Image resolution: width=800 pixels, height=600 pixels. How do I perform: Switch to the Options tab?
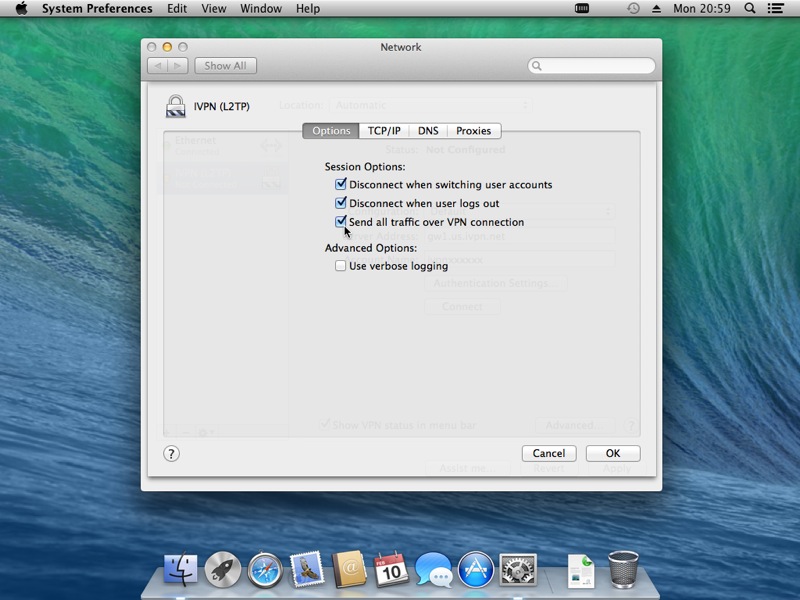pyautogui.click(x=331, y=131)
